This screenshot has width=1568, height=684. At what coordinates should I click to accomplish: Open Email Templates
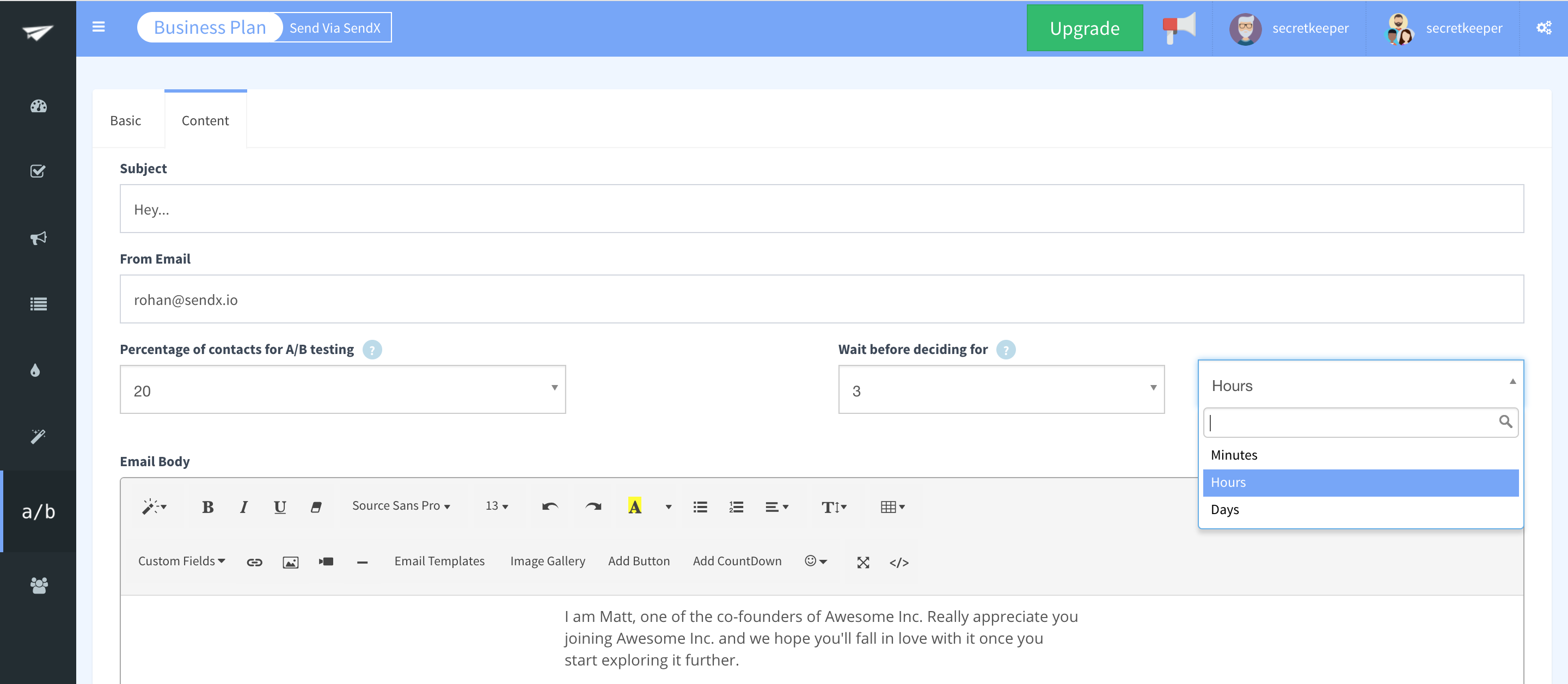[439, 561]
